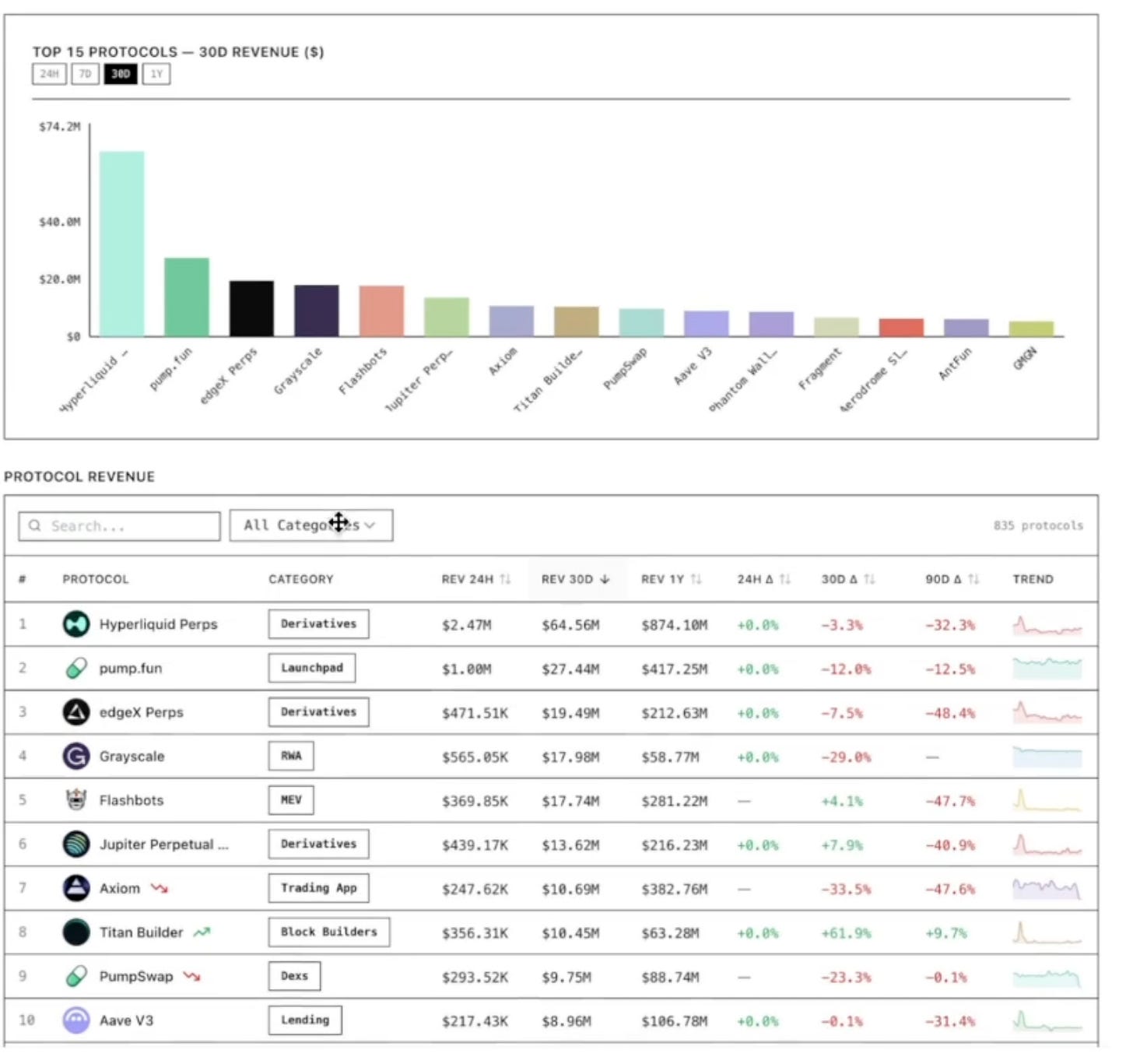Switch chart to 7D timeframe
1133x1064 pixels.
[85, 74]
